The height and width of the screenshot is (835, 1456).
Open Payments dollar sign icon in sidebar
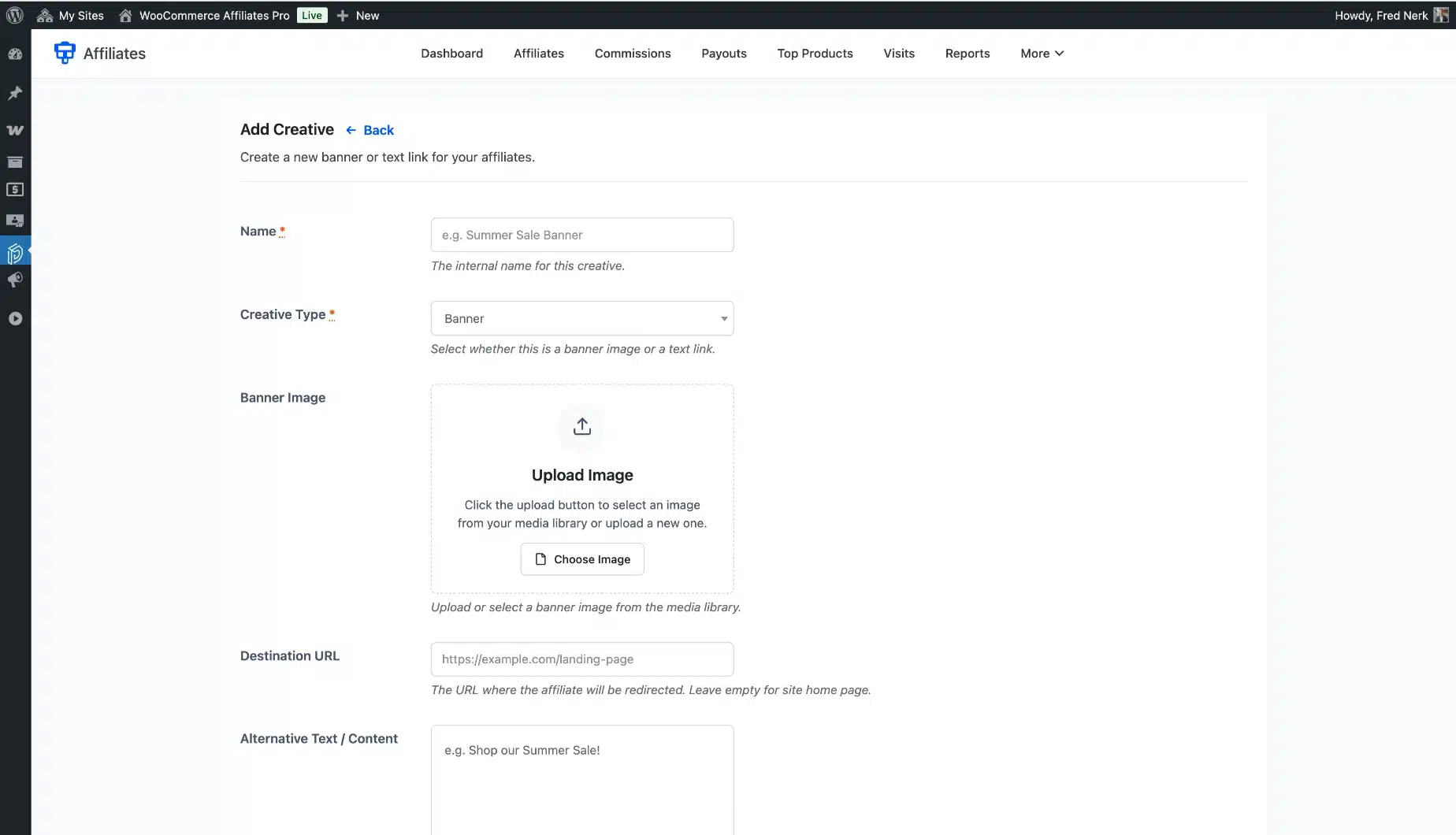(x=15, y=190)
